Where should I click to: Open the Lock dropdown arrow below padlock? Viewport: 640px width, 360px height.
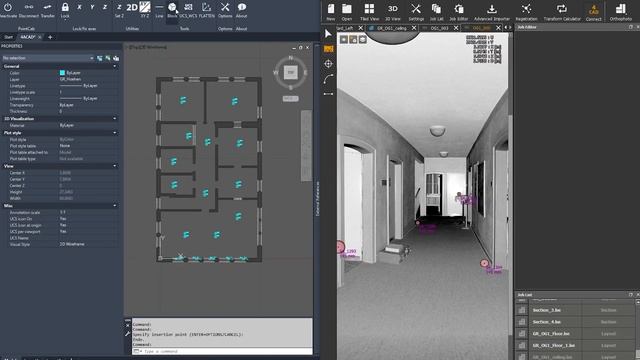65,19
